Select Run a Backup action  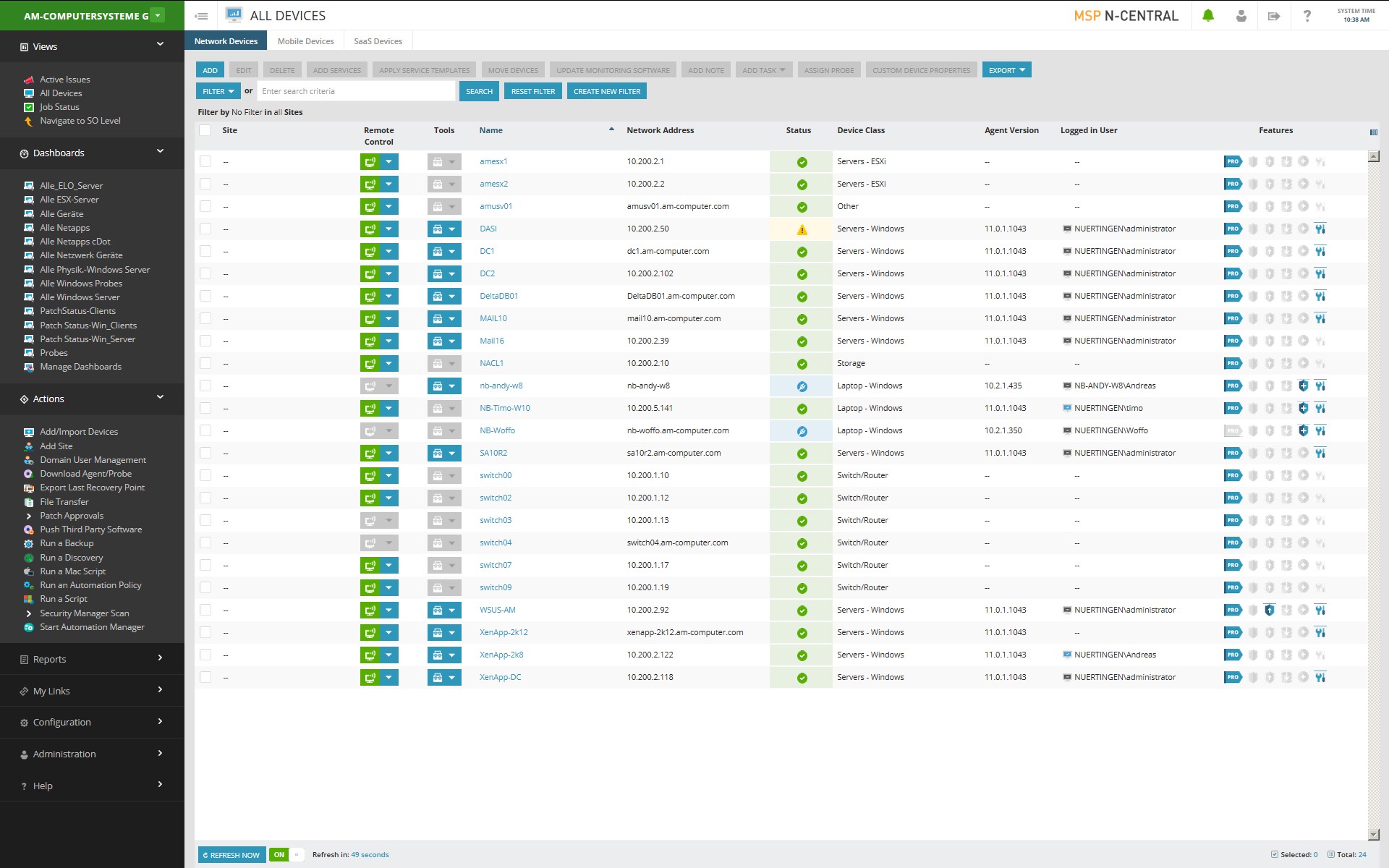point(67,543)
